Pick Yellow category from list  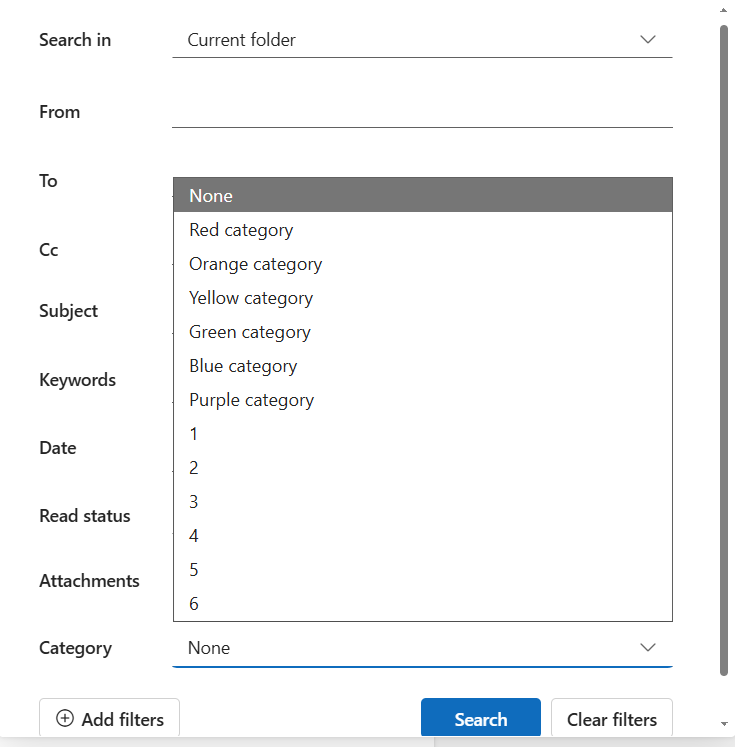pos(423,298)
